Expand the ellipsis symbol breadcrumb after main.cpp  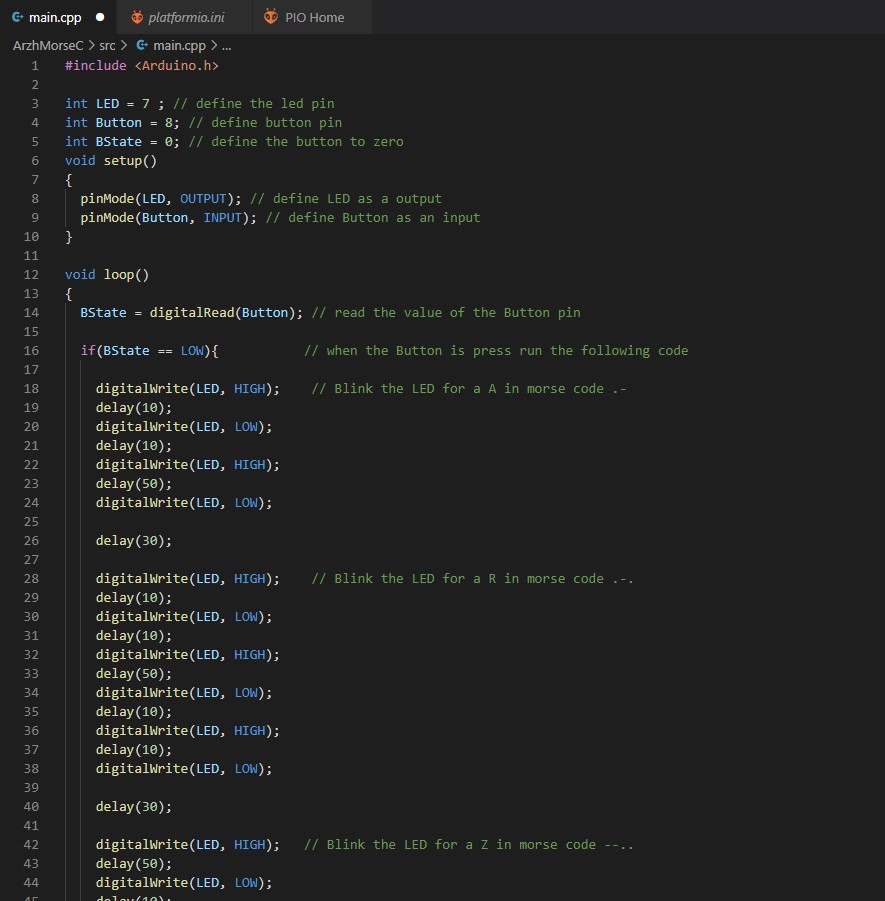(x=226, y=45)
